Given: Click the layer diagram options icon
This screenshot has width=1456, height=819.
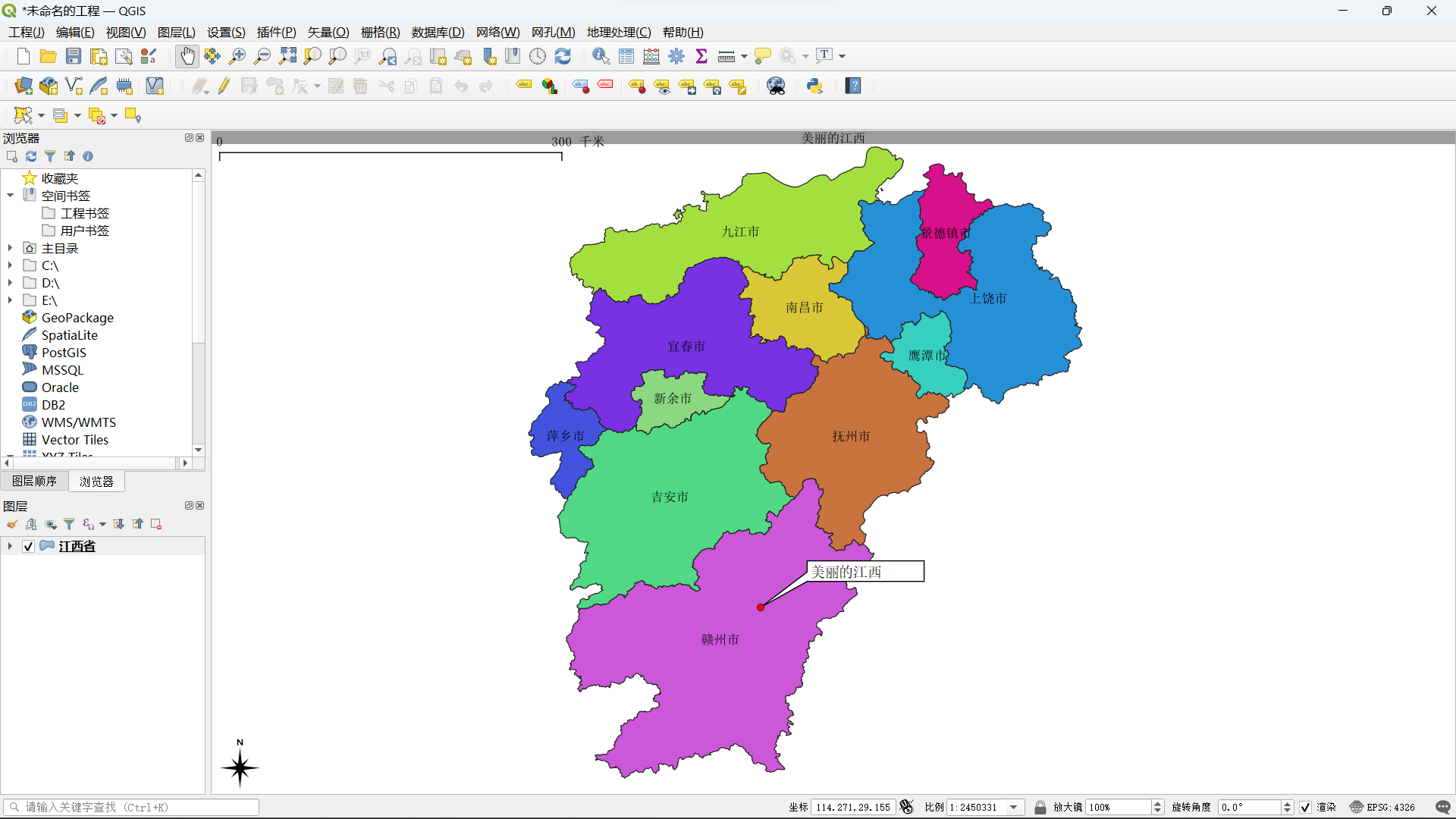Looking at the screenshot, I should (x=550, y=86).
